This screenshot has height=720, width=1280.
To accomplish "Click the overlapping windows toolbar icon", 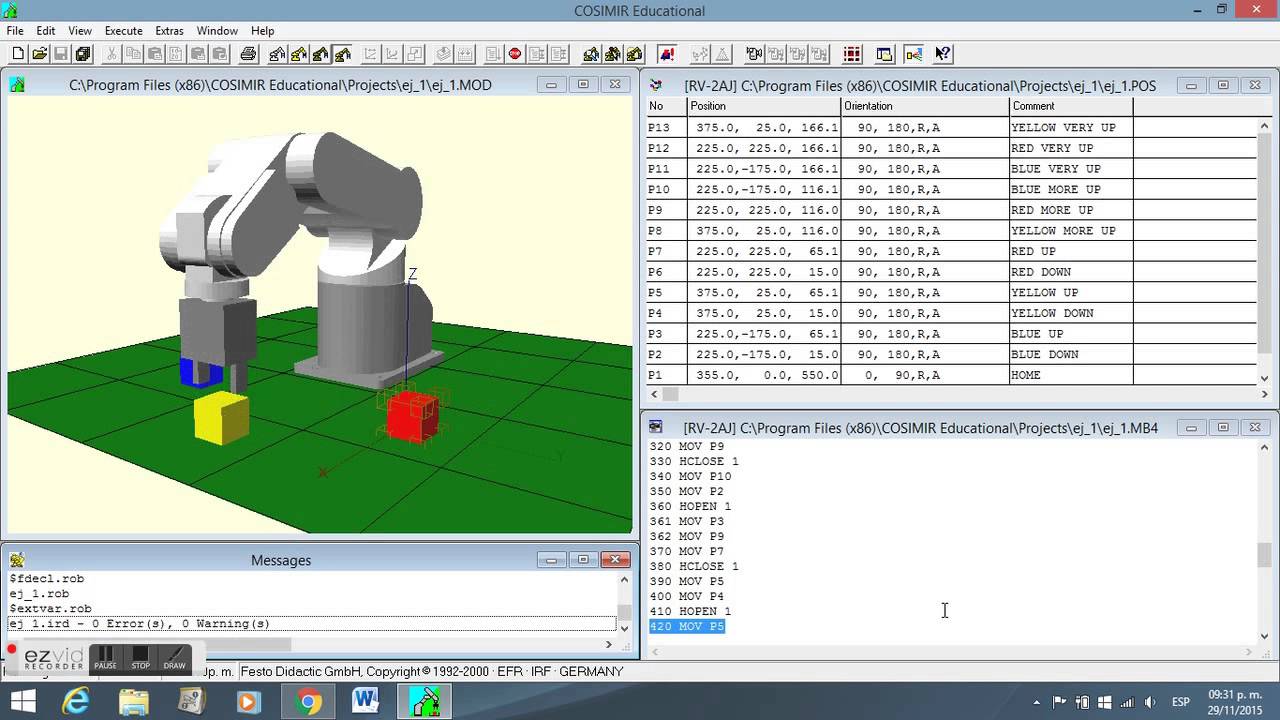I will (x=883, y=54).
